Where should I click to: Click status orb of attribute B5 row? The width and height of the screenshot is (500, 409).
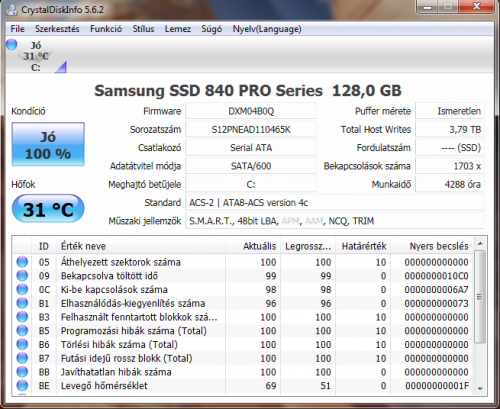pos(22,331)
